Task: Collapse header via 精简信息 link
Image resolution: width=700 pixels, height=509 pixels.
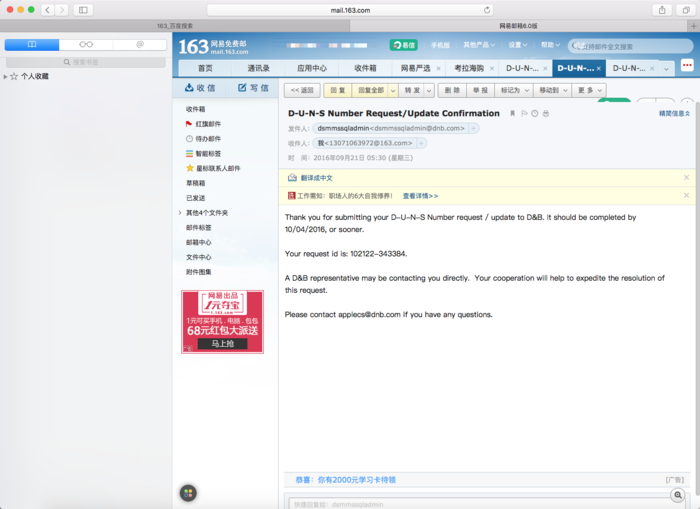Action: click(674, 113)
